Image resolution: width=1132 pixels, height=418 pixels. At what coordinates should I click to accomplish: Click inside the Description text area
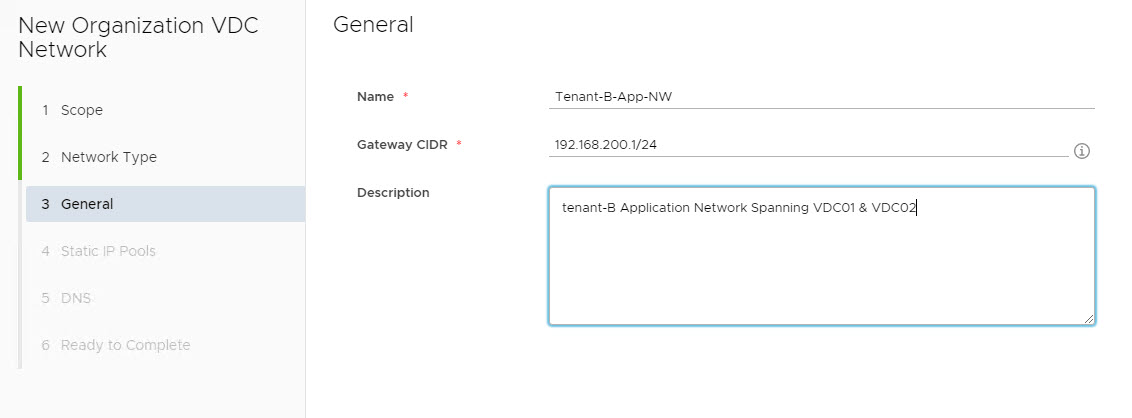point(821,265)
